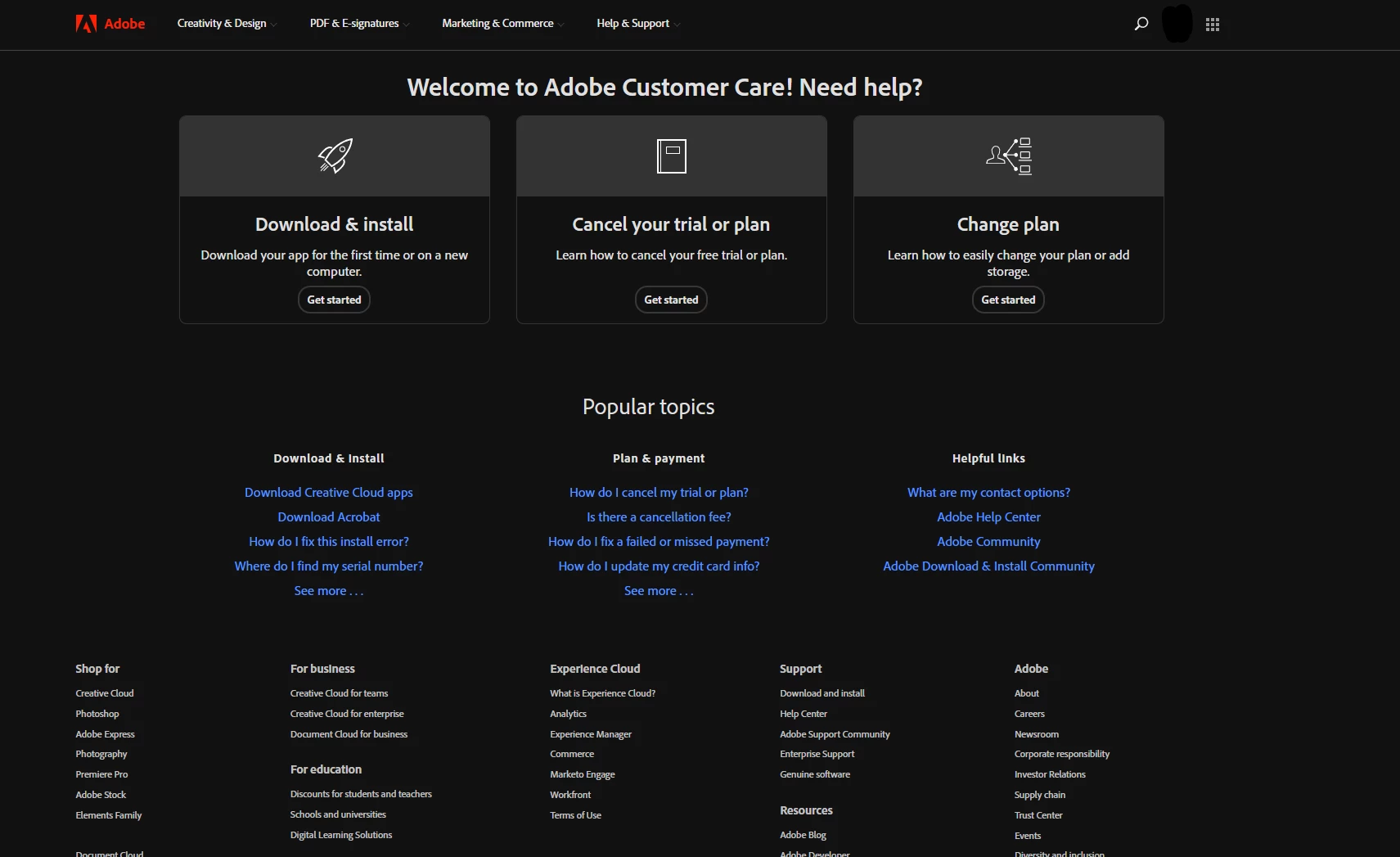Open How do I fix this install error
This screenshot has width=1400, height=857.
(x=329, y=541)
